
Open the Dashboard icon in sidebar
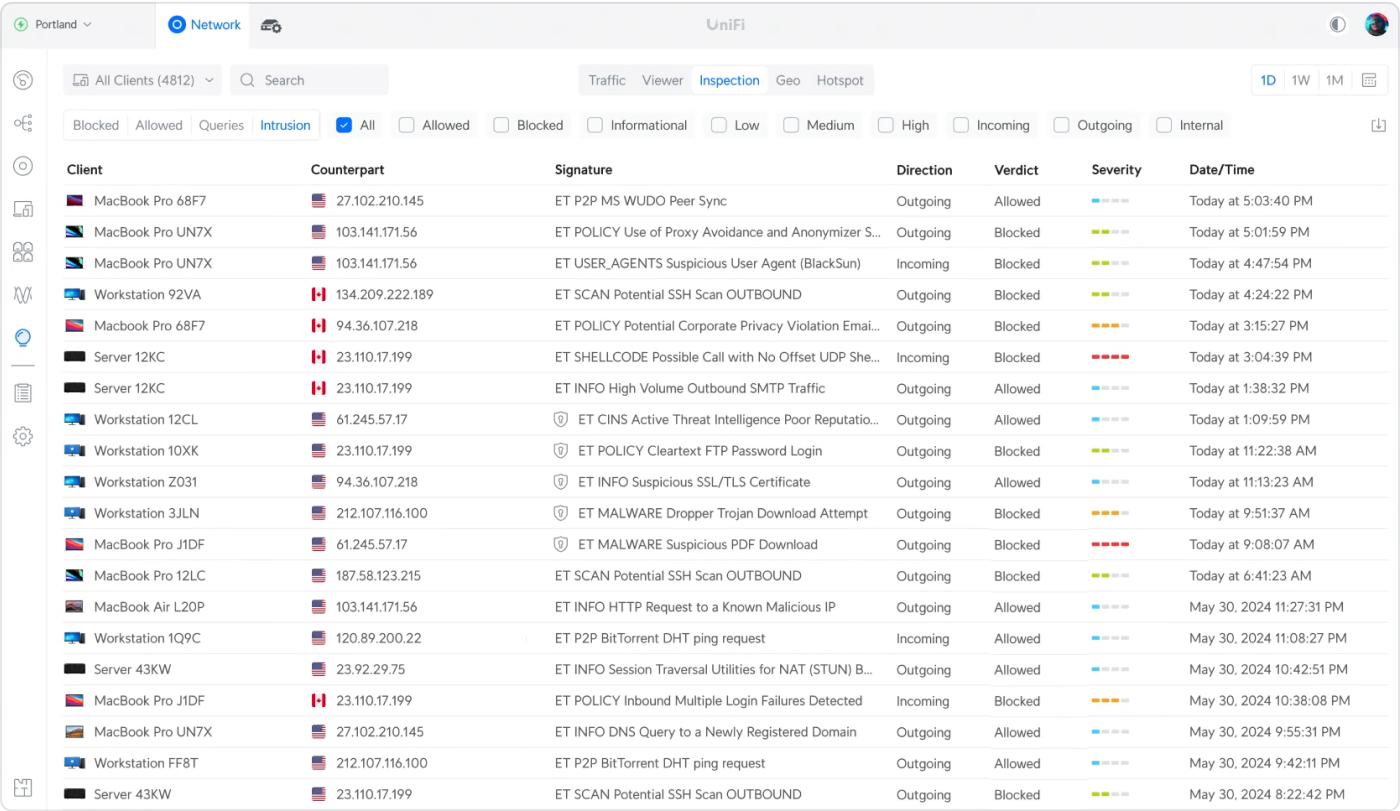coord(23,80)
